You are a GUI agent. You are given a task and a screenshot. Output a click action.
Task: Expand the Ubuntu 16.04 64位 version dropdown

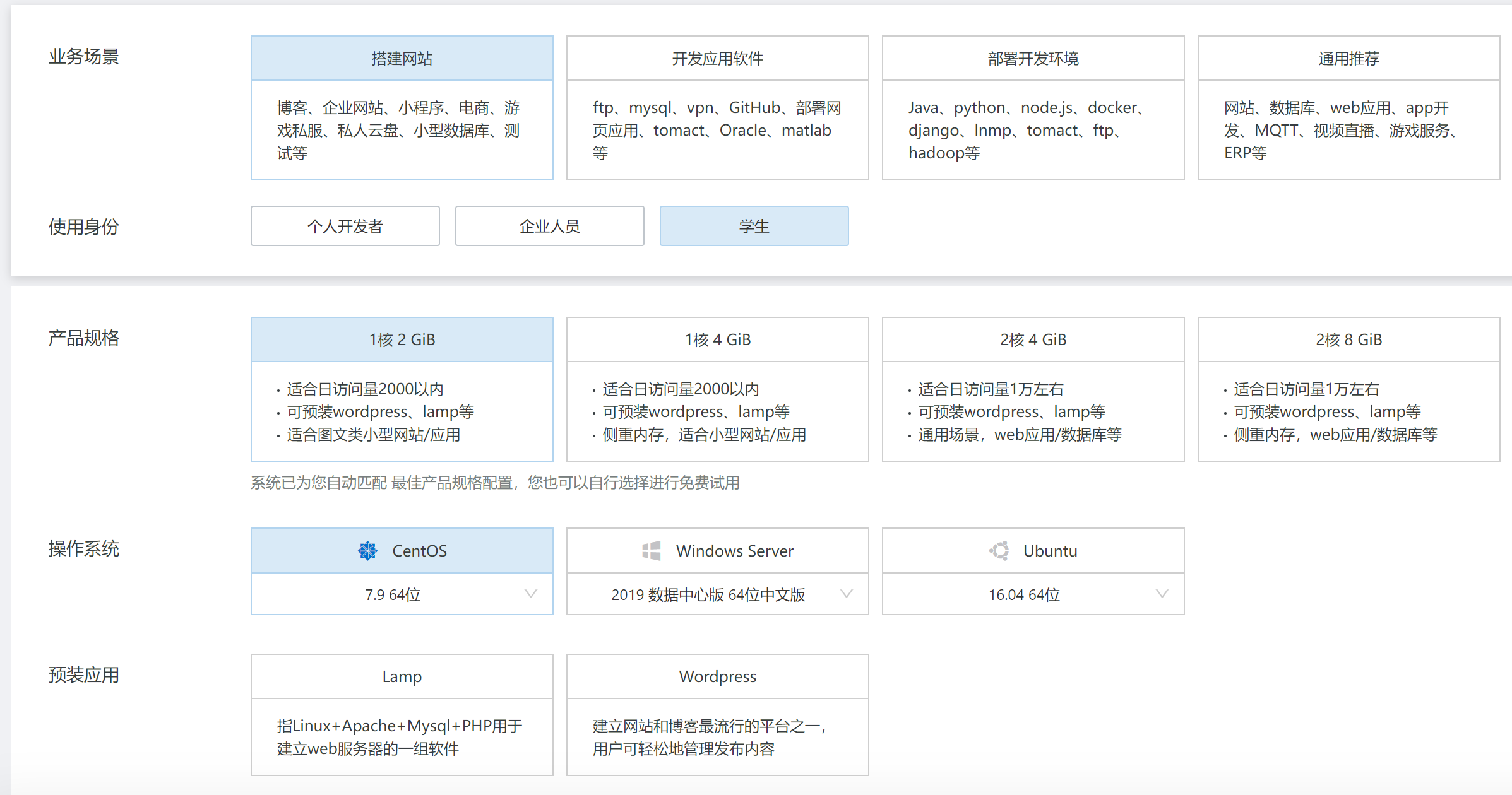(1033, 594)
